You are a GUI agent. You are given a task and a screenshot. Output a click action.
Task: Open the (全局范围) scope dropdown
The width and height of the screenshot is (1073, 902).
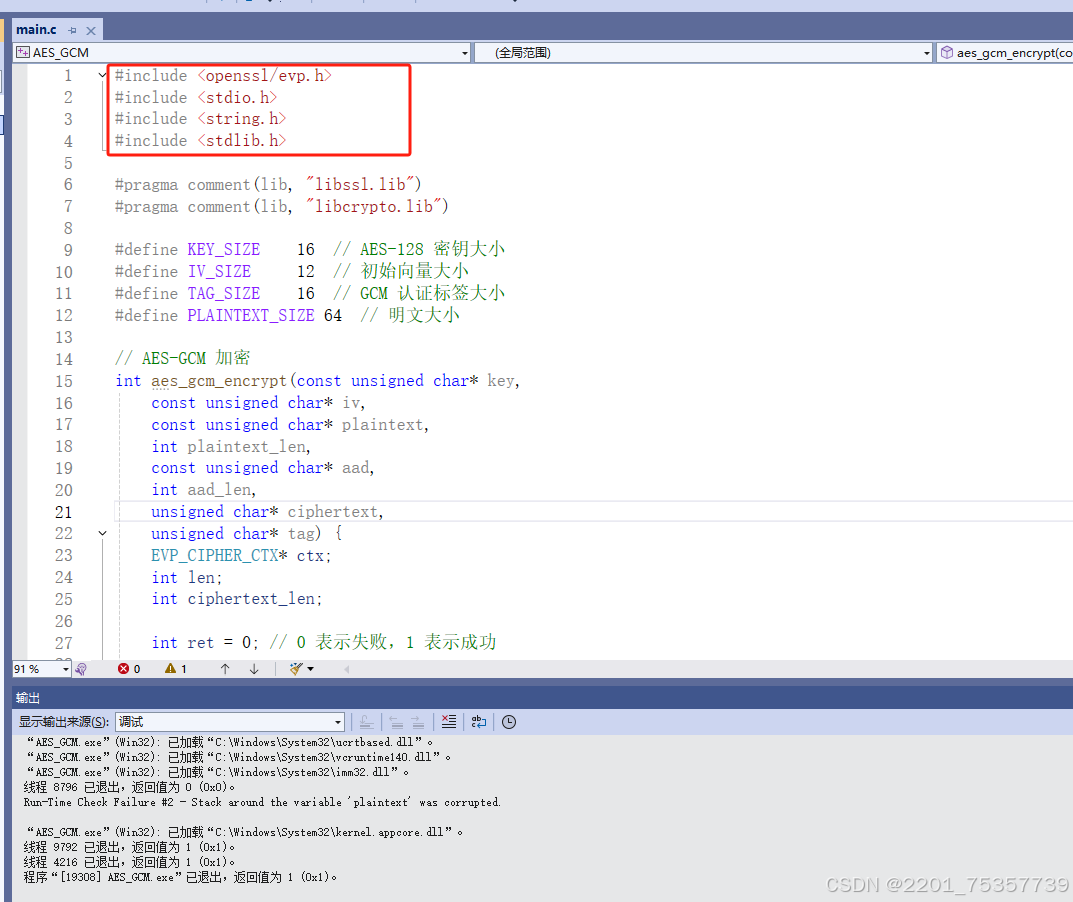(x=925, y=52)
